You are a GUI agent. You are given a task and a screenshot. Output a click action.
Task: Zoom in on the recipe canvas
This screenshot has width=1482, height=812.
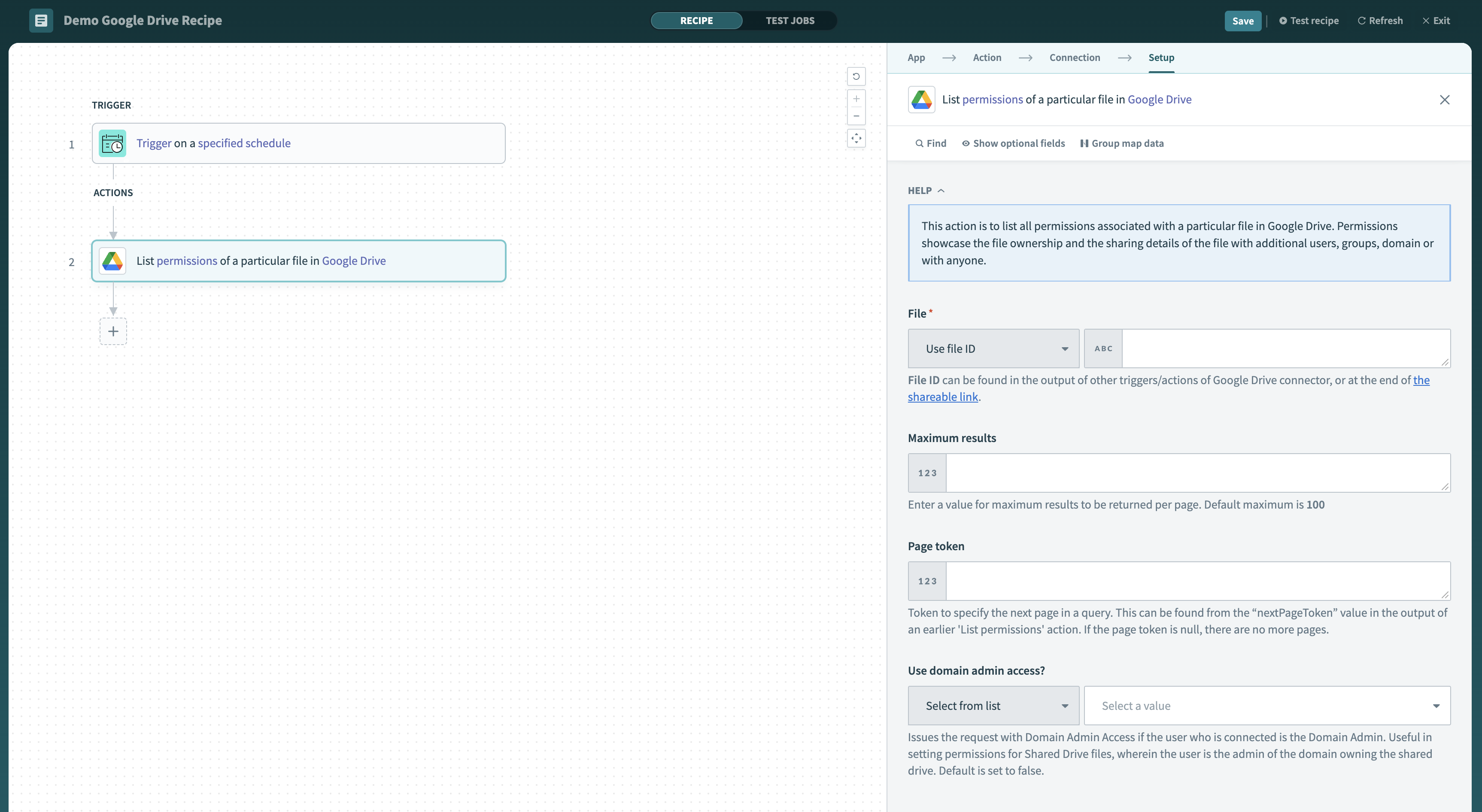(x=856, y=99)
